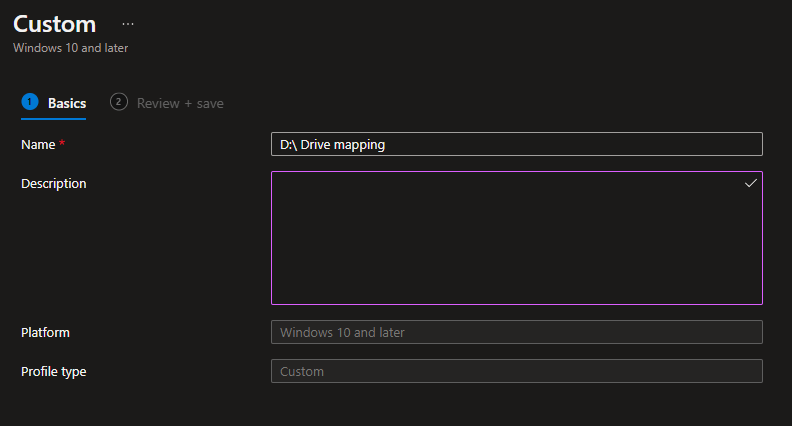Click the Custom page heading
The width and height of the screenshot is (792, 426).
pyautogui.click(x=55, y=24)
